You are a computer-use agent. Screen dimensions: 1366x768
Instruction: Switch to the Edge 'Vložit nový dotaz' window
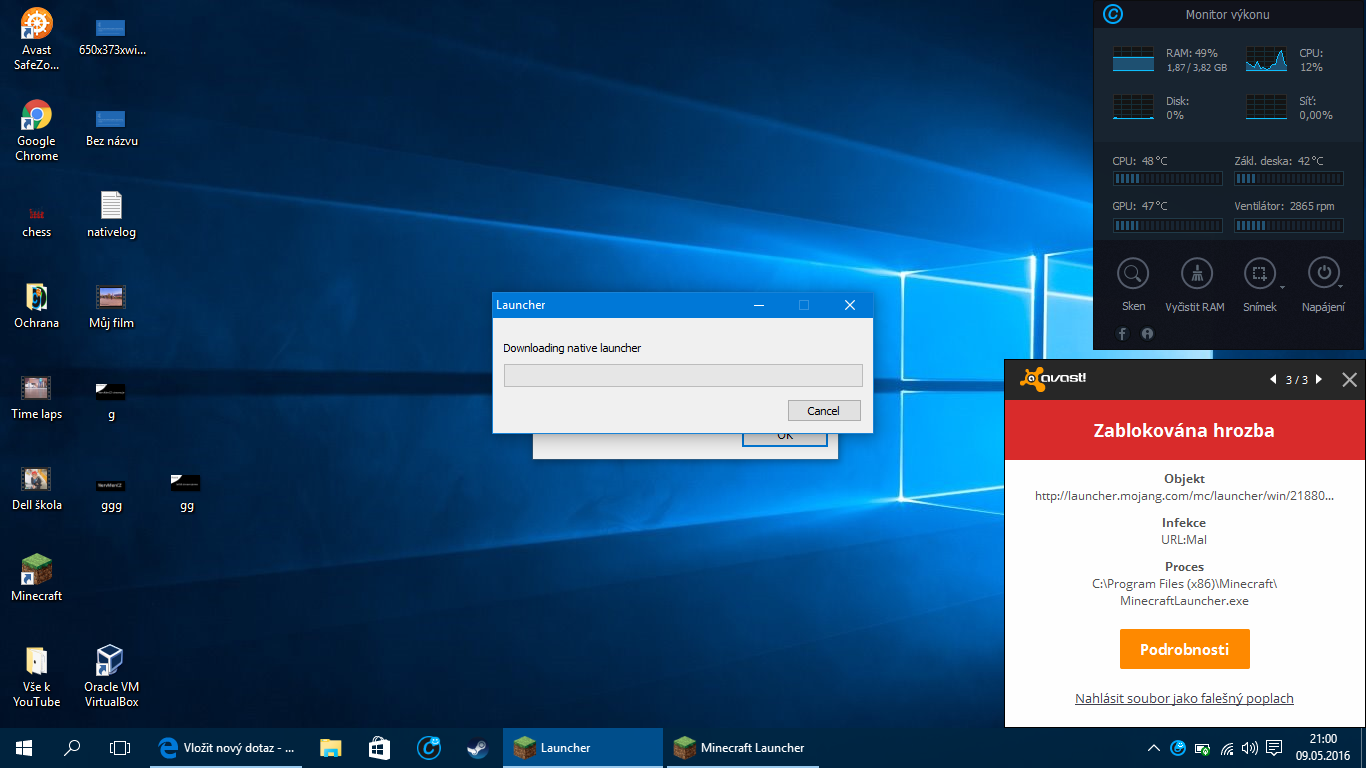[x=227, y=747]
